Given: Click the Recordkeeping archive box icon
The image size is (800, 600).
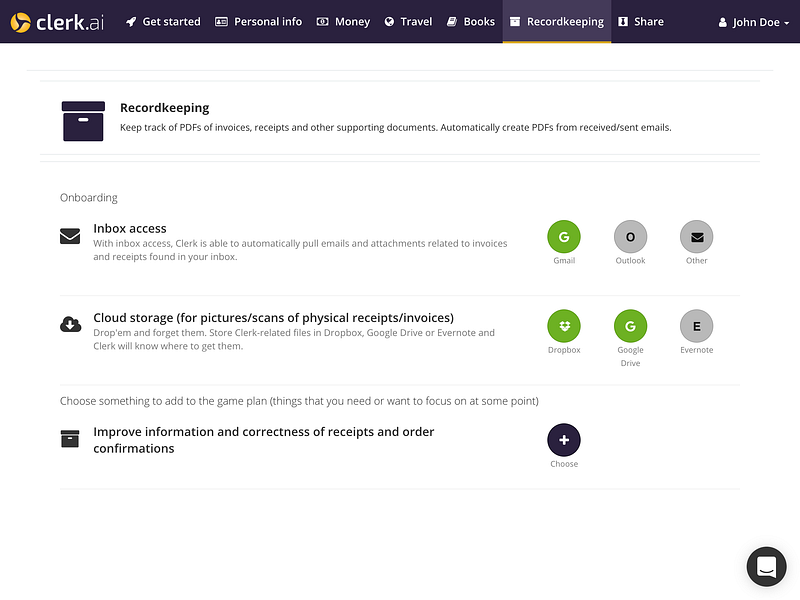Looking at the screenshot, I should coord(83,121).
